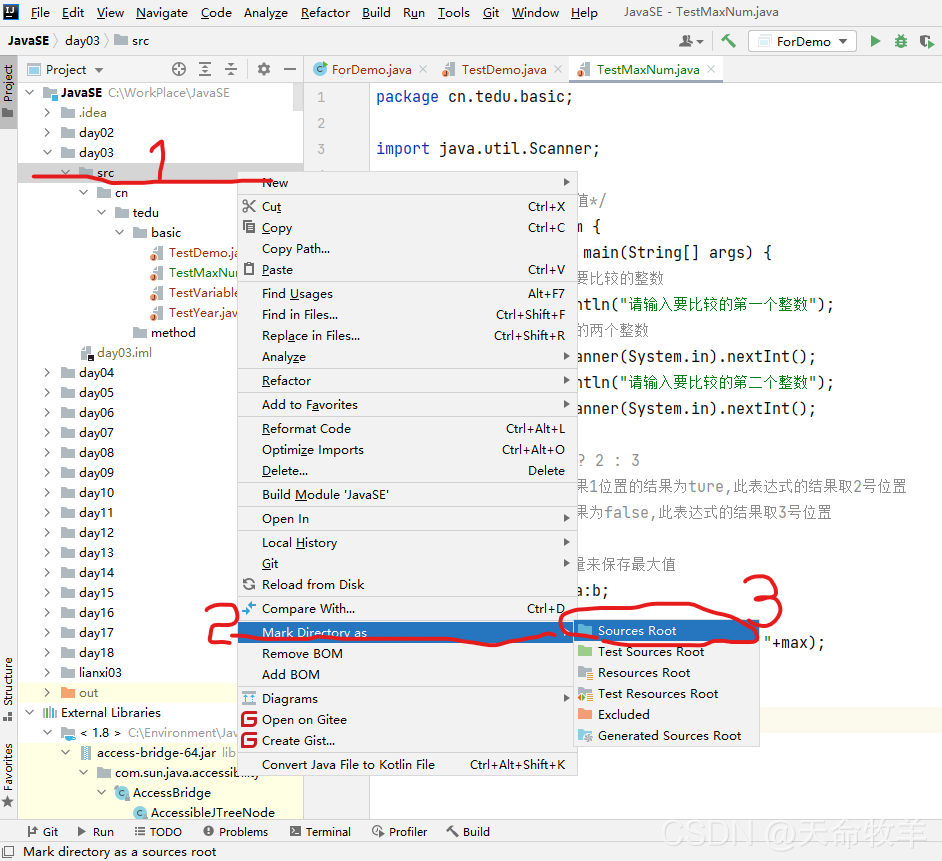Select Test Sources Root option

(x=666, y=651)
